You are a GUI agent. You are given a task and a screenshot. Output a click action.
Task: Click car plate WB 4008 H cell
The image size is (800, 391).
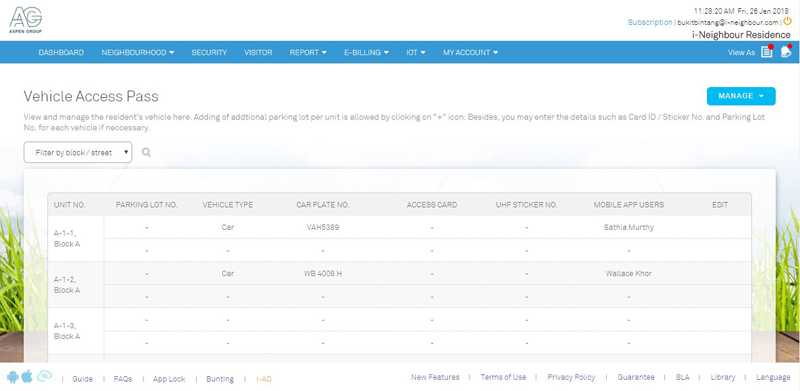(322, 273)
